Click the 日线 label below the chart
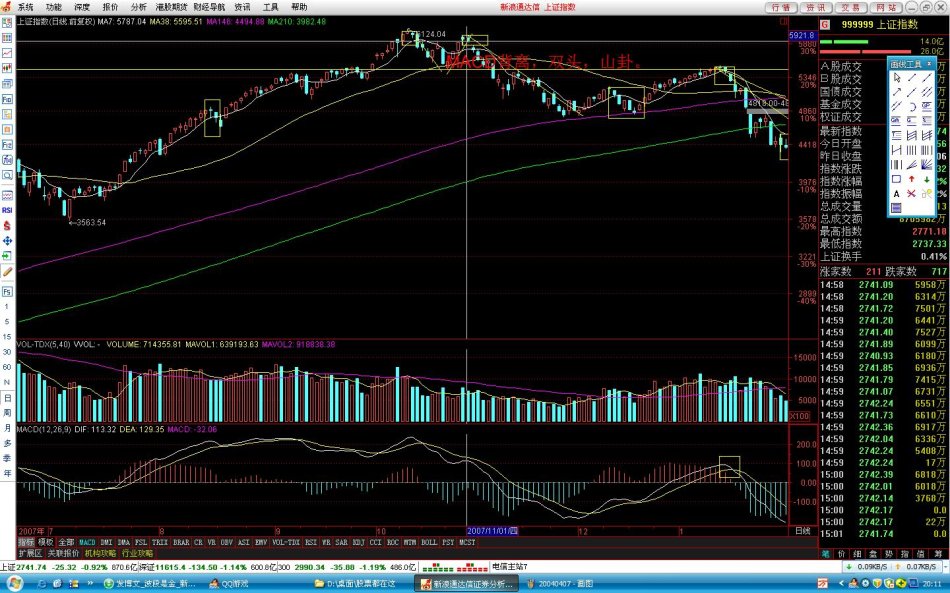 802,531
